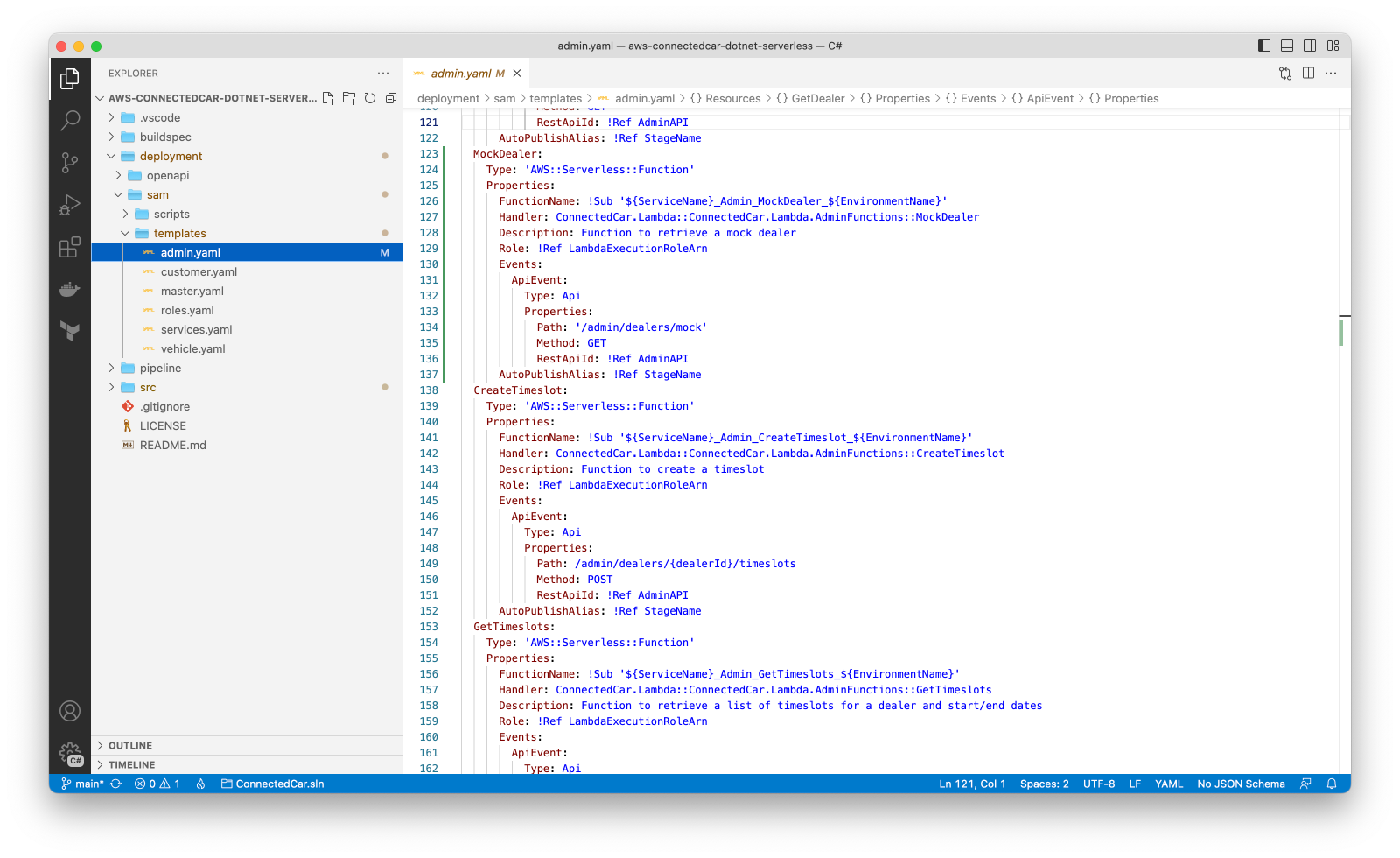The width and height of the screenshot is (1400, 858).
Task: Create a new folder in explorer
Action: tap(349, 98)
